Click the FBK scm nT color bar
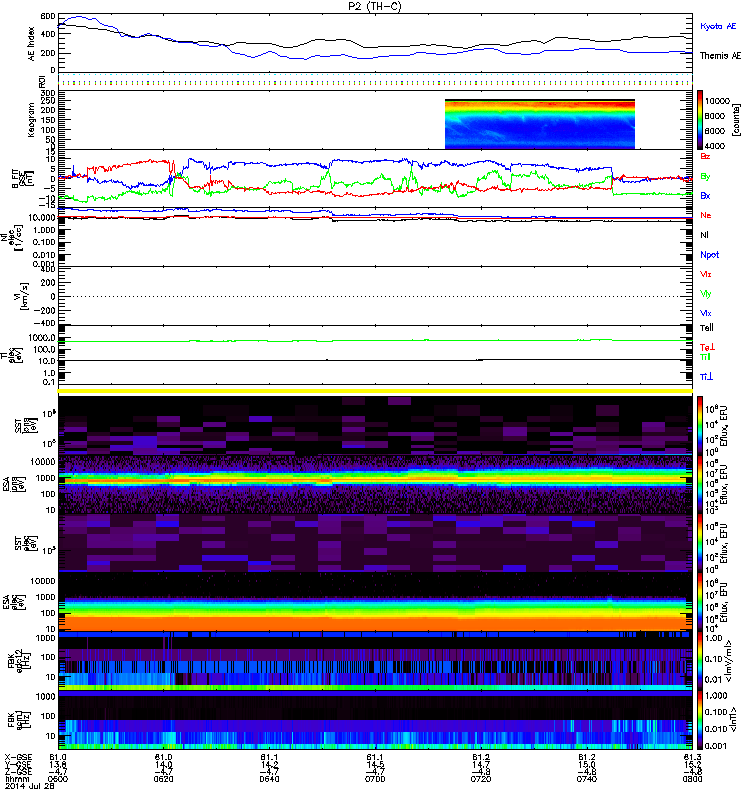 (700, 720)
